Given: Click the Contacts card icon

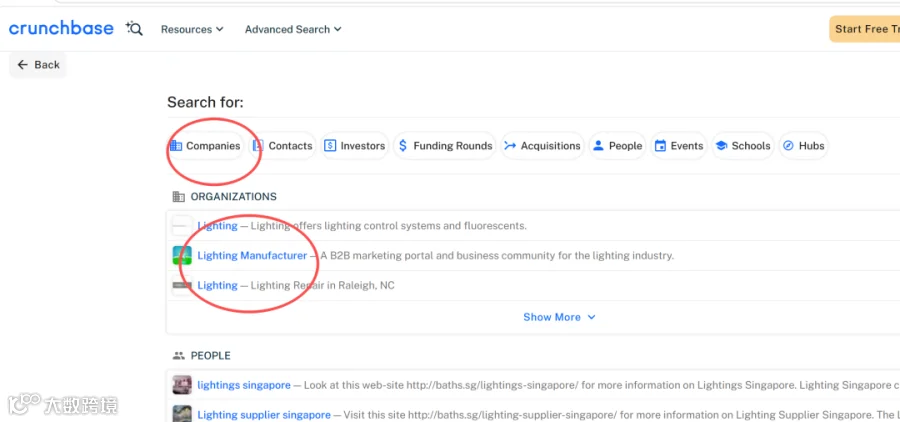Looking at the screenshot, I should click(x=258, y=146).
